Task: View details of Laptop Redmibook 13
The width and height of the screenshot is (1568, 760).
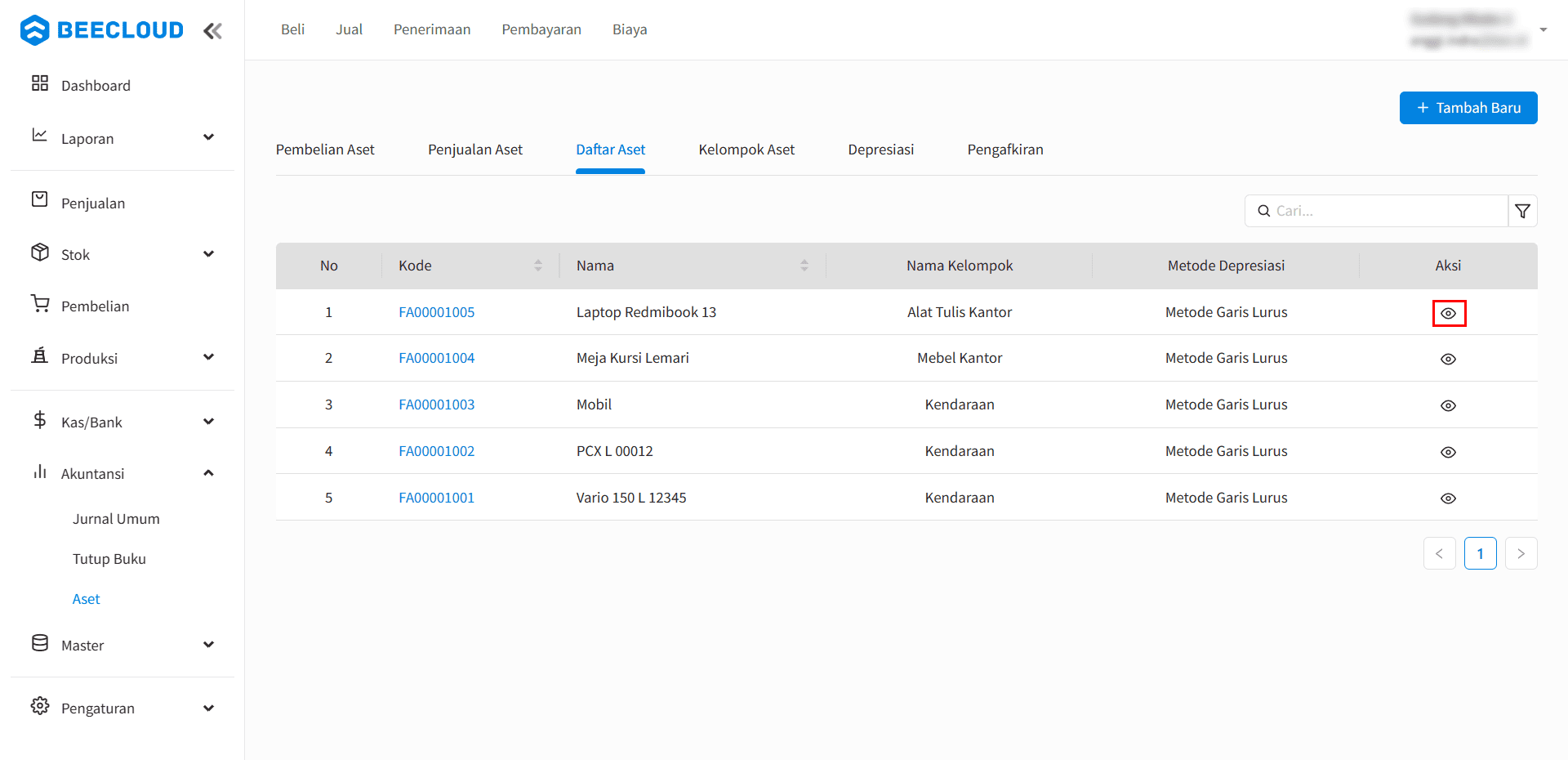Action: pos(1449,313)
